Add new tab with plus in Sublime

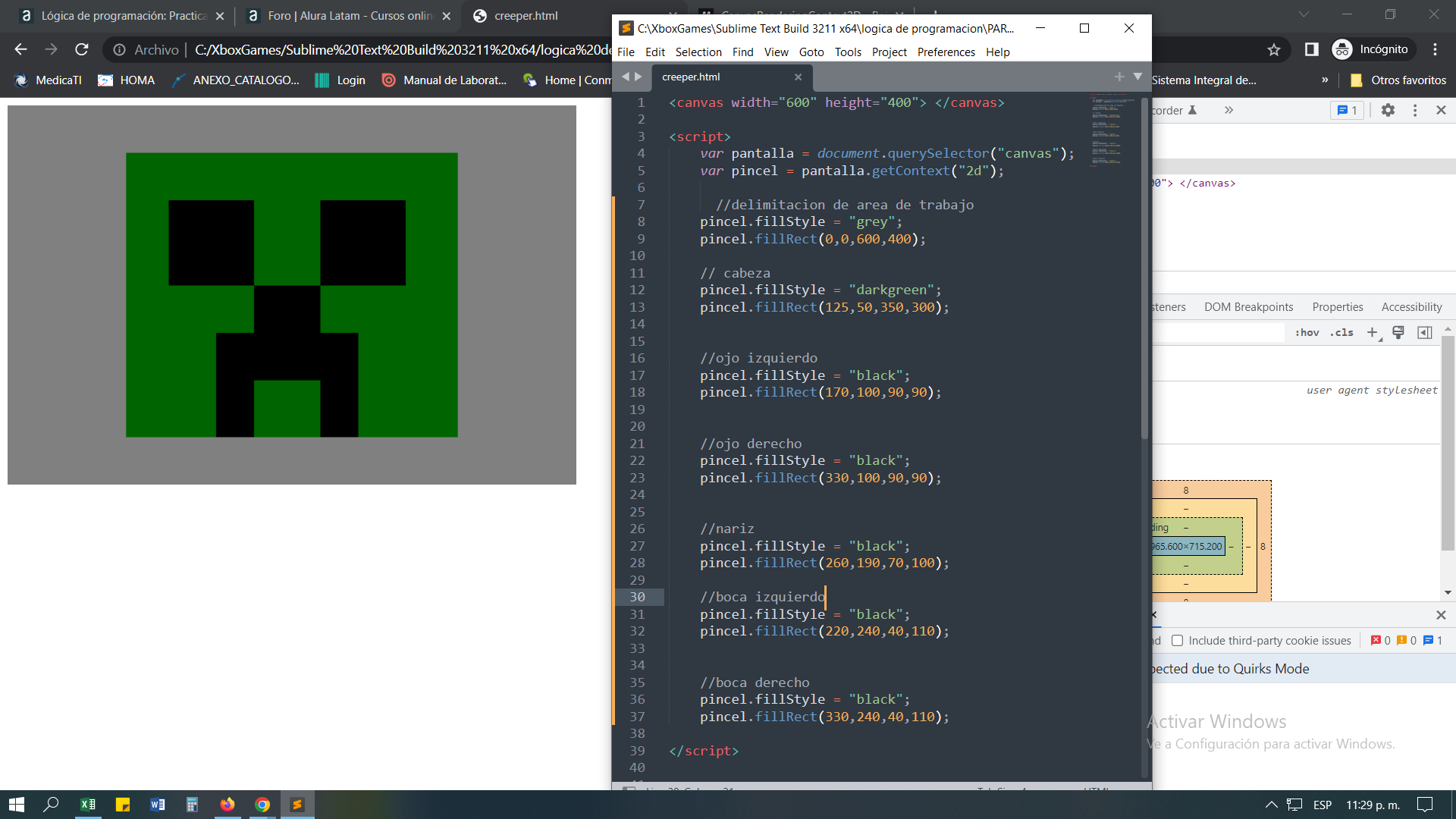pos(1119,77)
